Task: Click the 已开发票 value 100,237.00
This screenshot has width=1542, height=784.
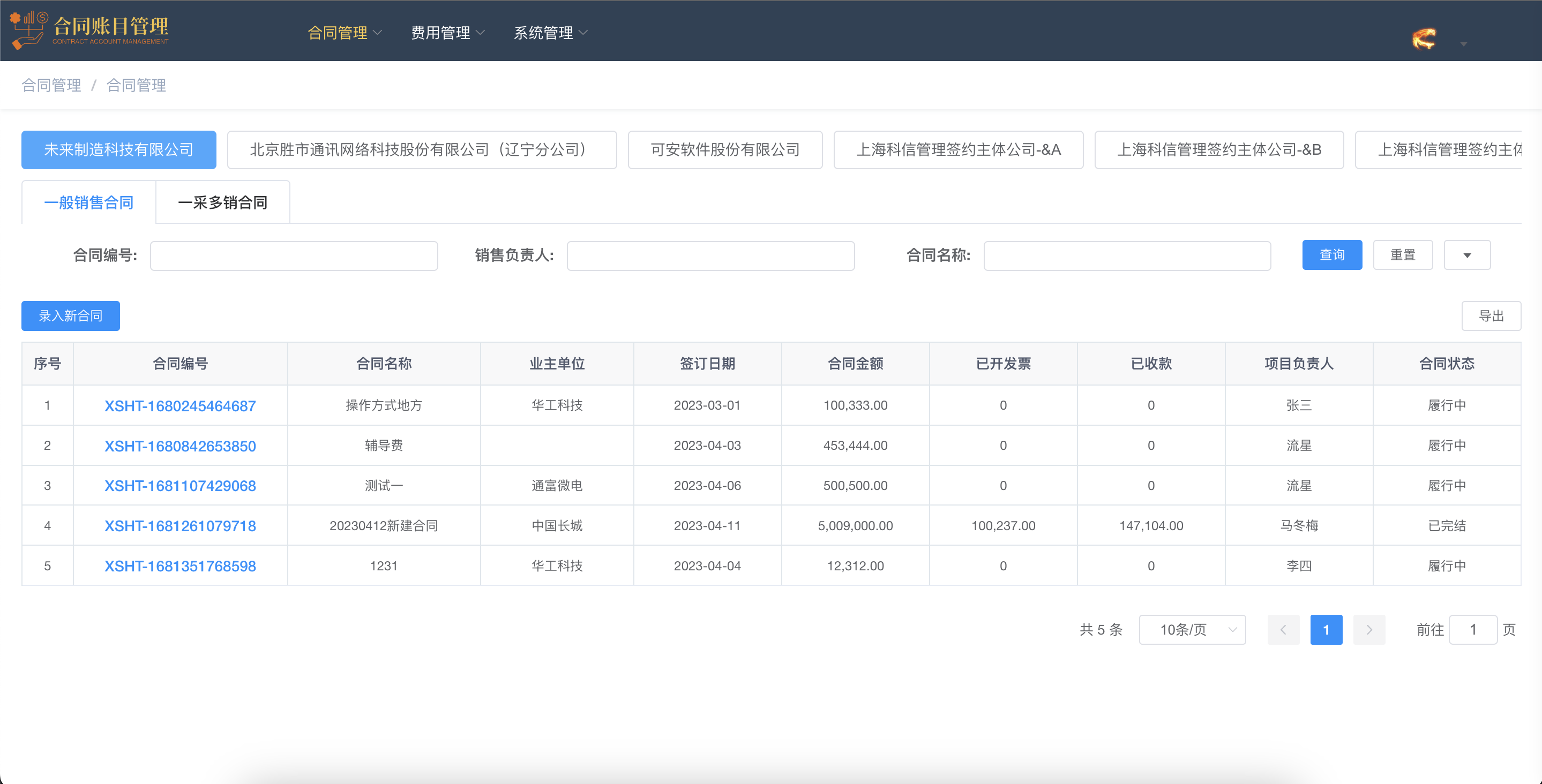Action: pyautogui.click(x=1003, y=525)
